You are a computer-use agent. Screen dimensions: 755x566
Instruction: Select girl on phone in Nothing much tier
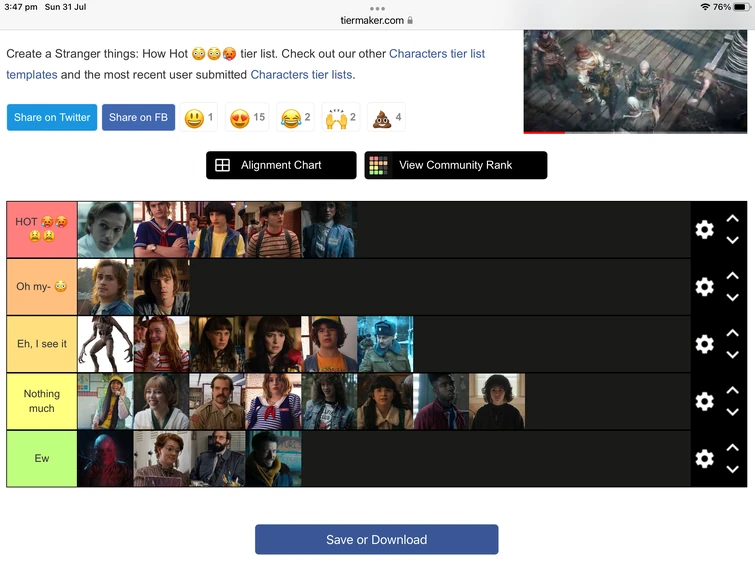click(x=105, y=401)
